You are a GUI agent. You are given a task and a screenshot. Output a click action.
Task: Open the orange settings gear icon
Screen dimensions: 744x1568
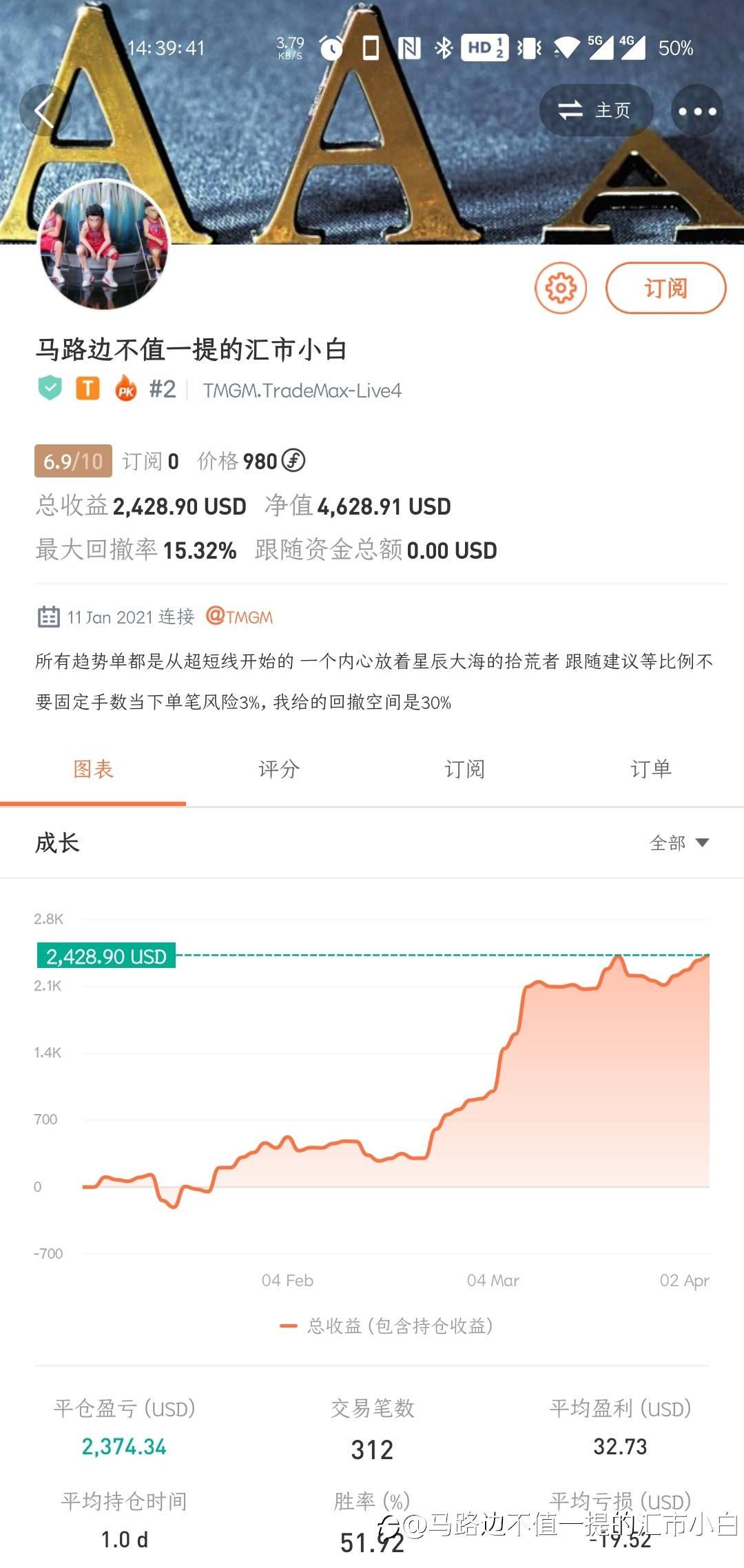tap(561, 288)
